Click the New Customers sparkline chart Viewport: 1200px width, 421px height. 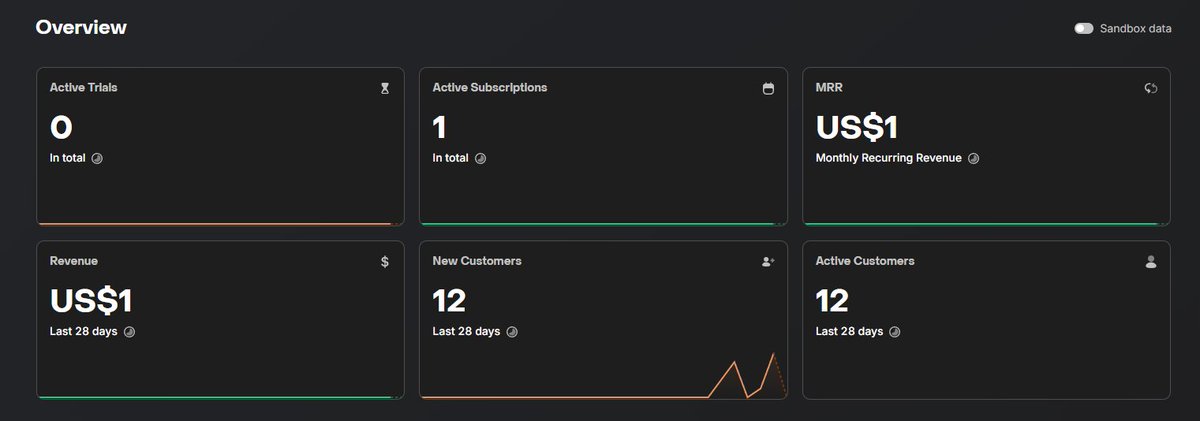point(604,375)
